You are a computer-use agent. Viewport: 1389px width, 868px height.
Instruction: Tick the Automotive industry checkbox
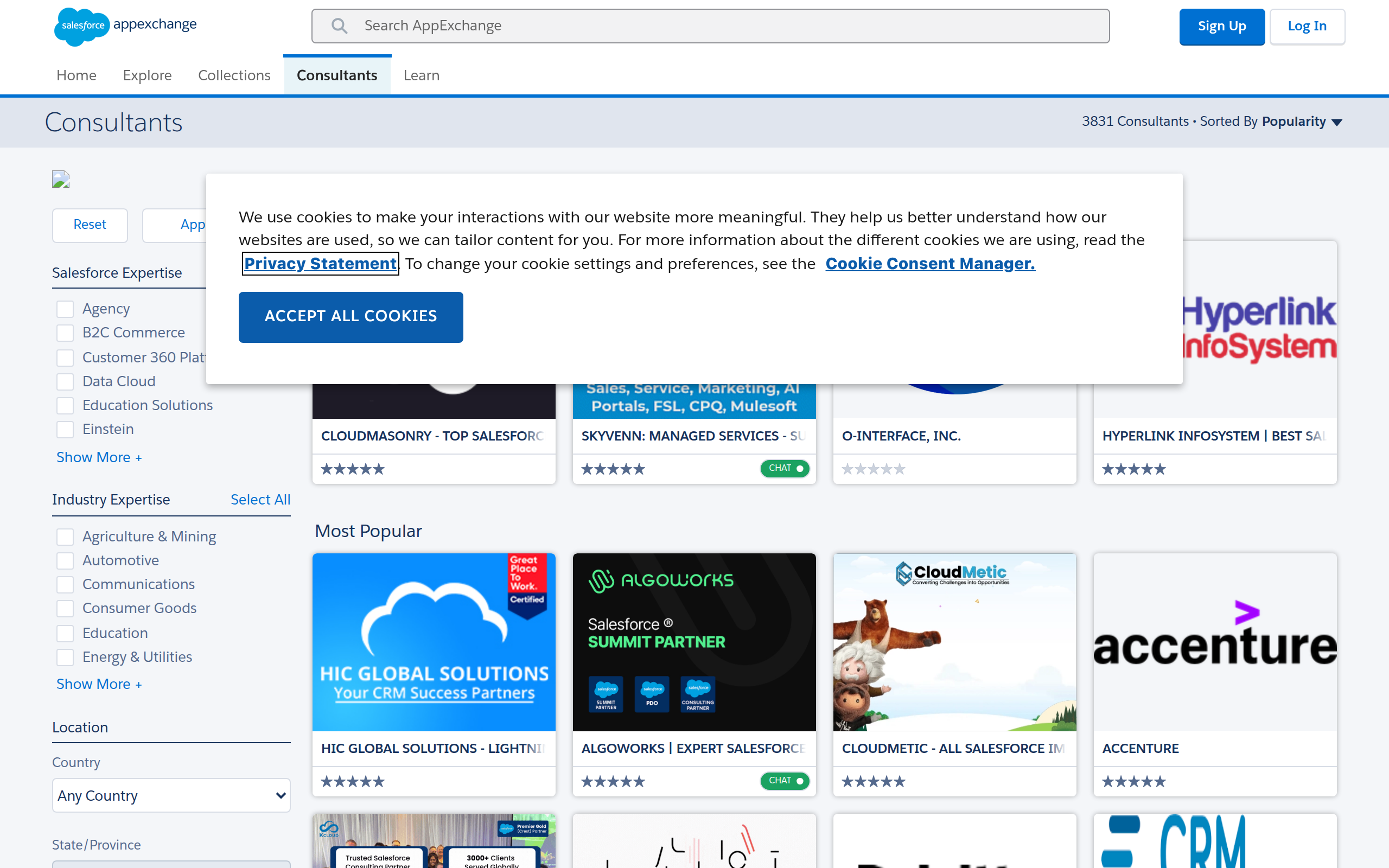coord(65,560)
